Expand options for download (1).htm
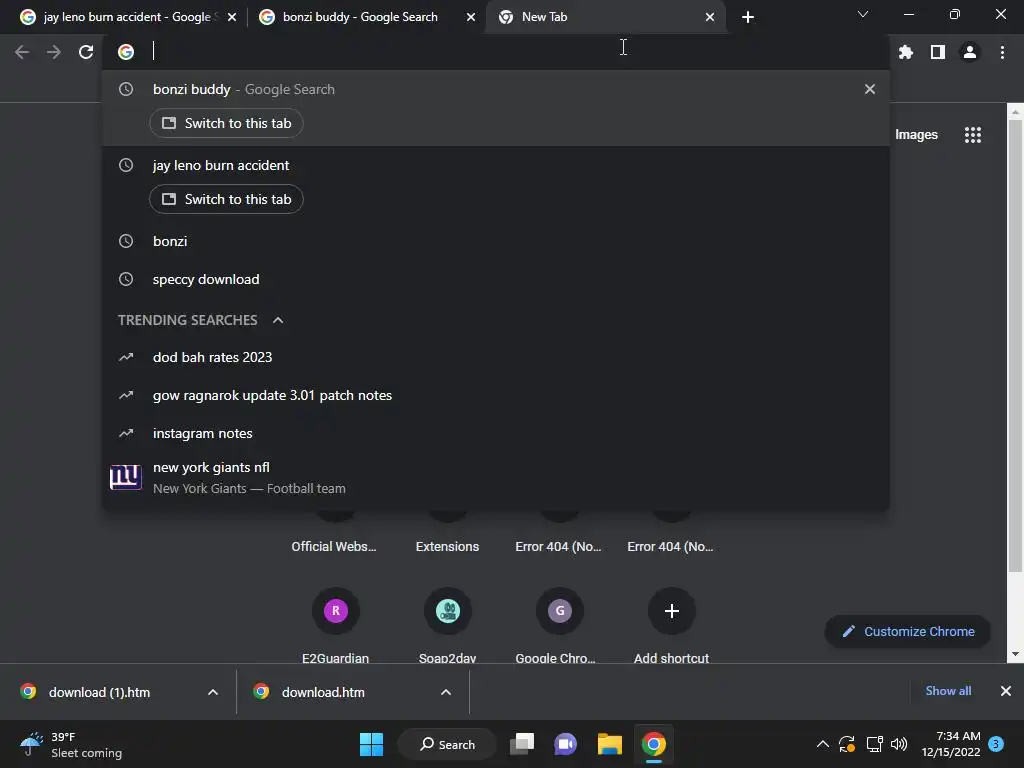The image size is (1024, 768). (x=213, y=692)
